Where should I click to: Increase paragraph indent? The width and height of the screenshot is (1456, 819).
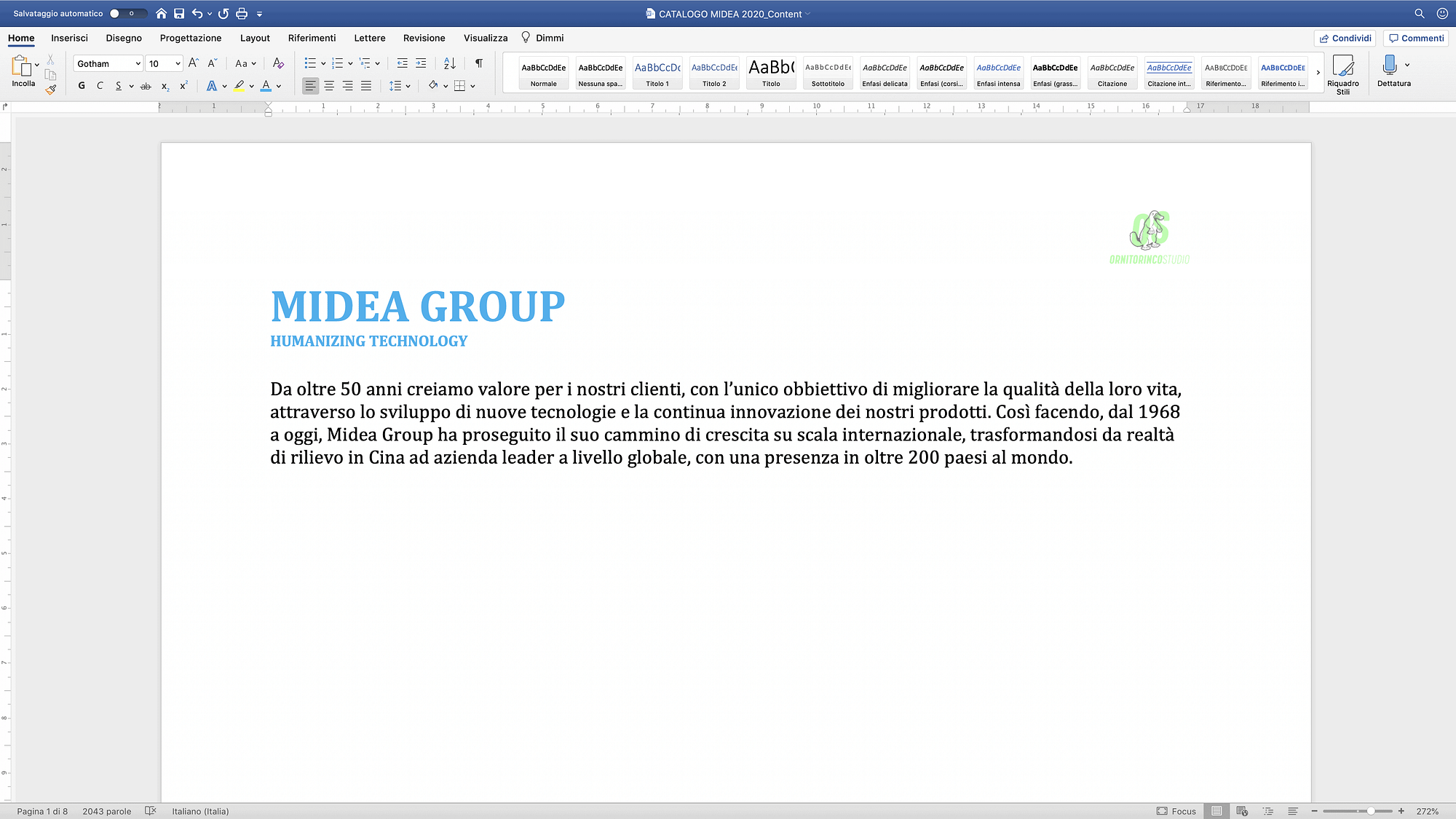click(x=421, y=63)
